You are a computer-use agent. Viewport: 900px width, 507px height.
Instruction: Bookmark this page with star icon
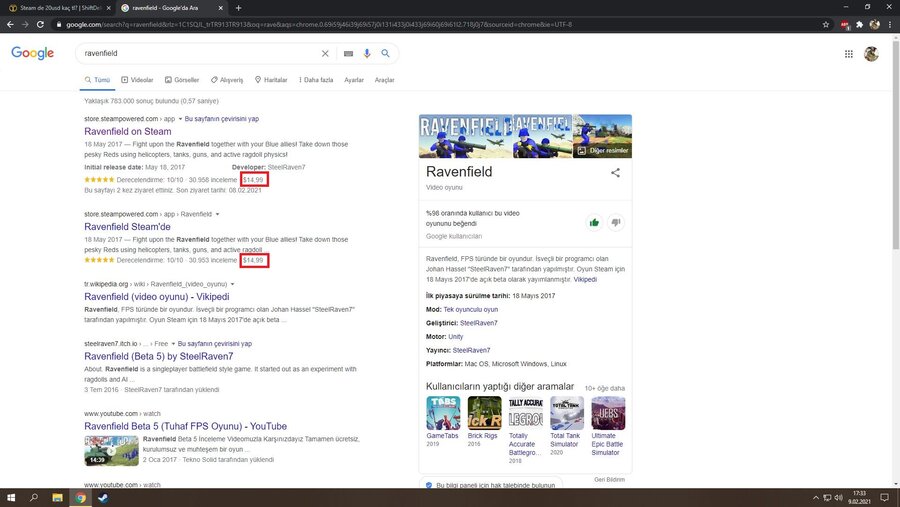click(x=826, y=24)
